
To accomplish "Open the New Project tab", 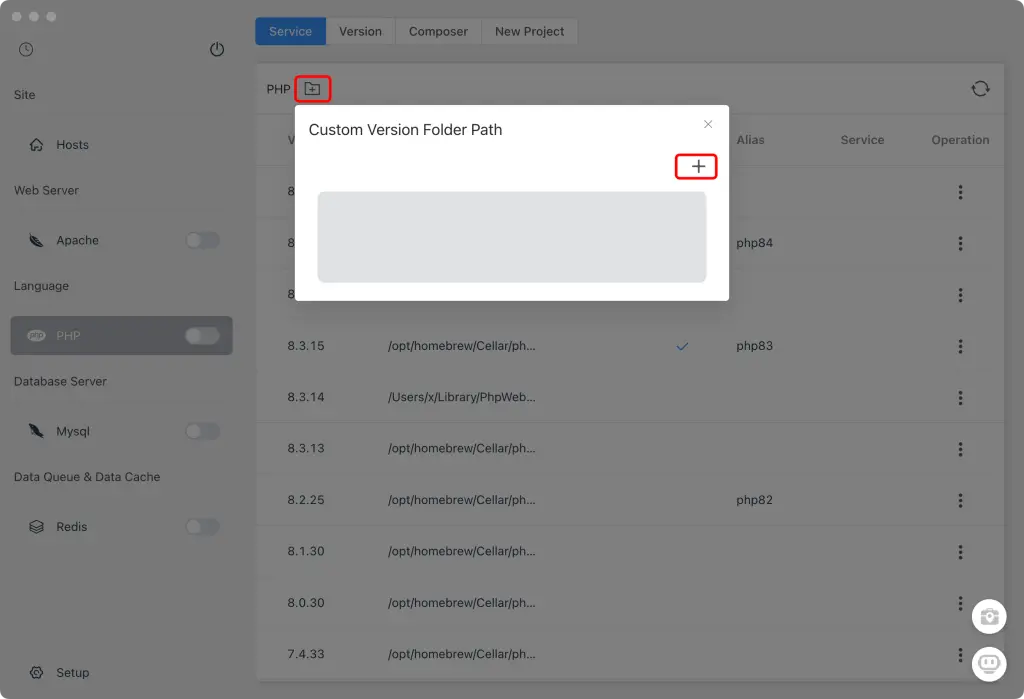I will pyautogui.click(x=529, y=32).
